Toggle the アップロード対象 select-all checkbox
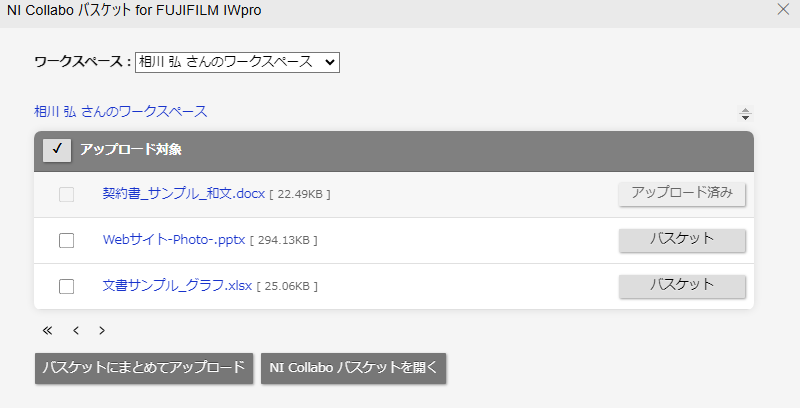Screen dimensions: 800x408 coord(57,149)
